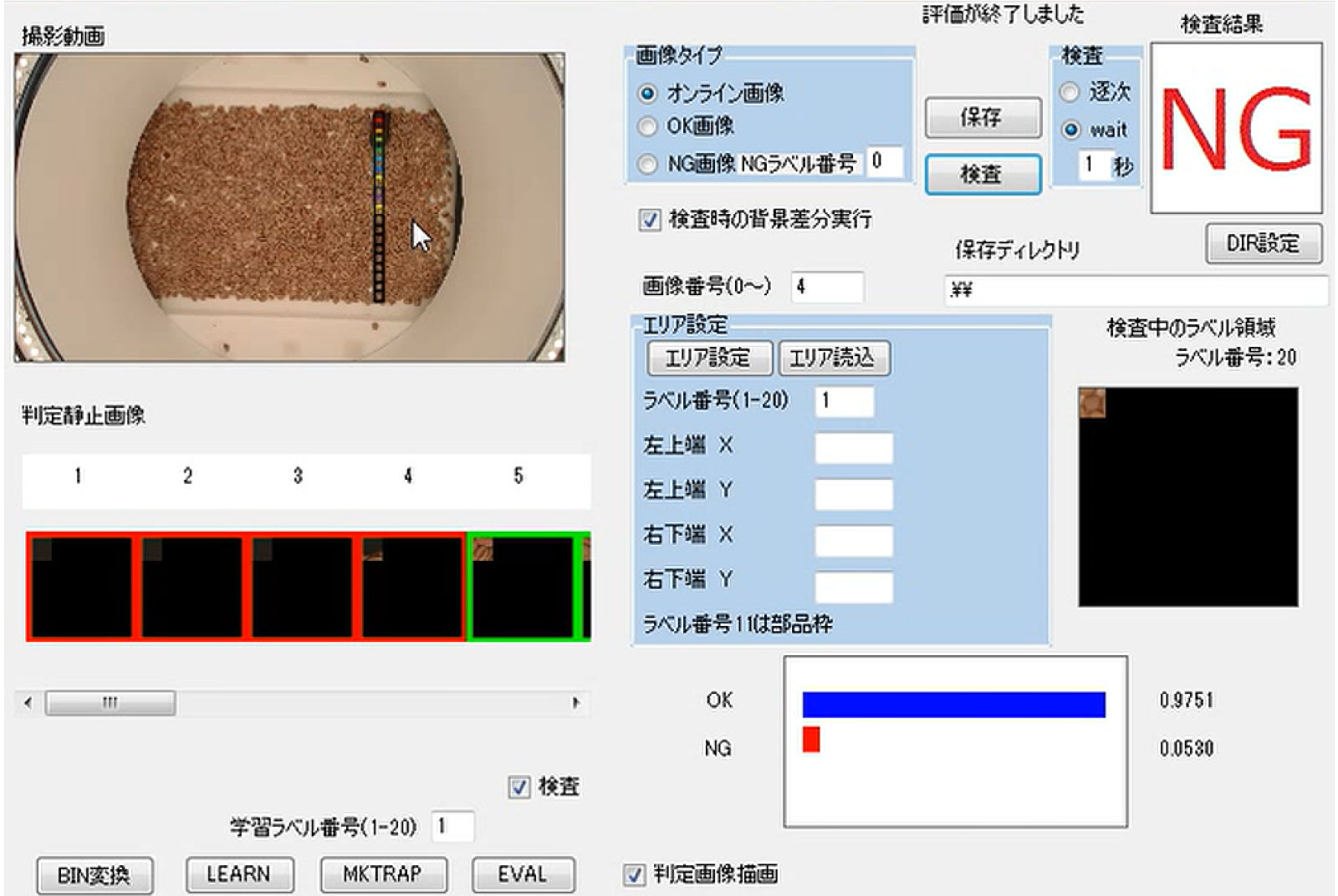This screenshot has width=1338, height=896.
Task: Toggle the 検査 checkbox above learning label
Action: point(519,787)
